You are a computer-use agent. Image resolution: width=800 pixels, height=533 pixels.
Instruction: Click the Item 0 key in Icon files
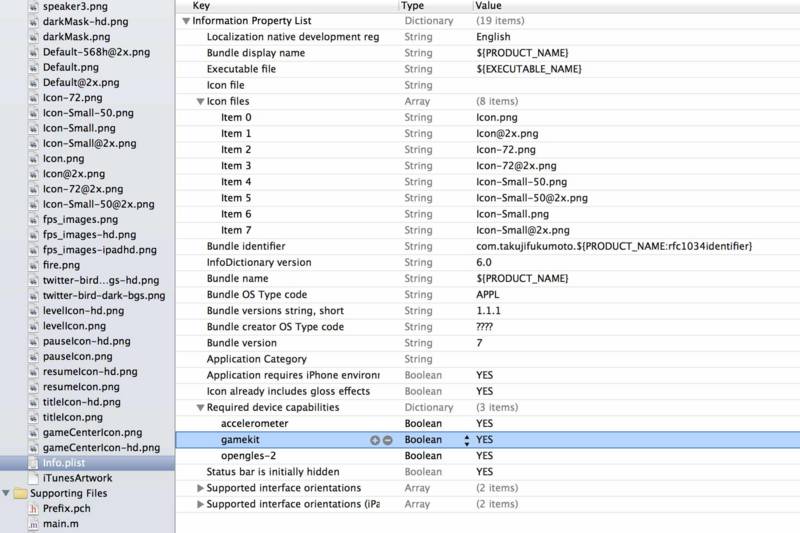click(x=236, y=117)
